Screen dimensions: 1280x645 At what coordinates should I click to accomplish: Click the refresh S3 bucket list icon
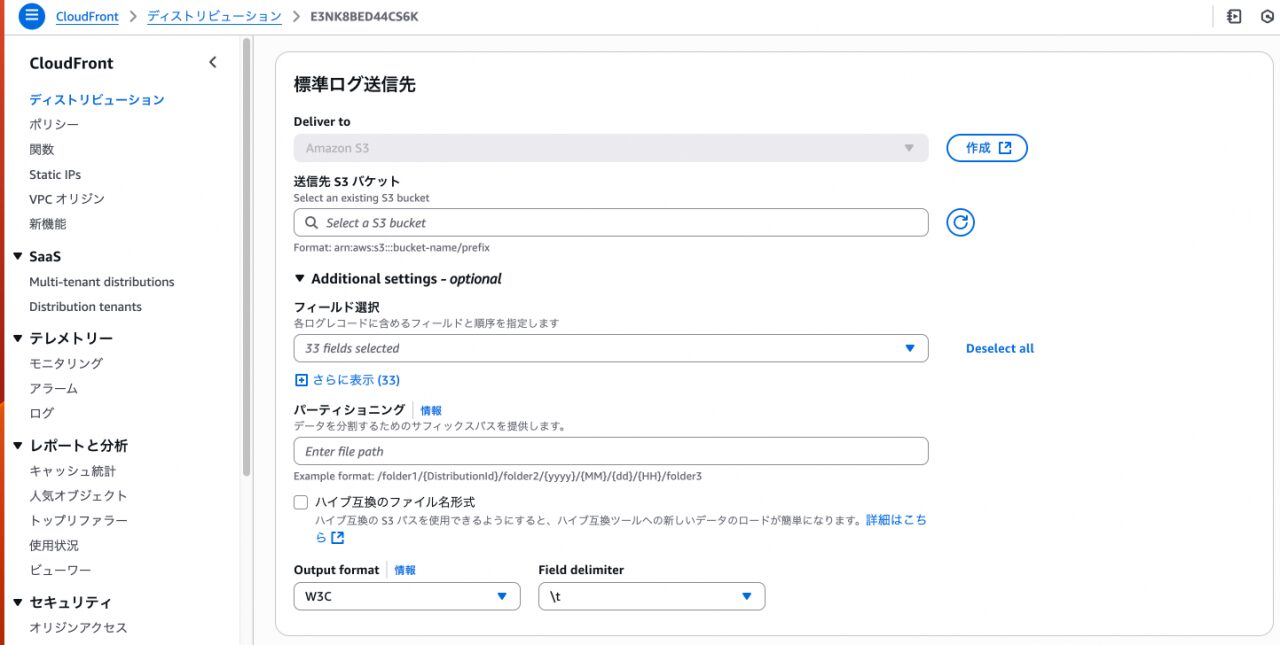point(960,222)
